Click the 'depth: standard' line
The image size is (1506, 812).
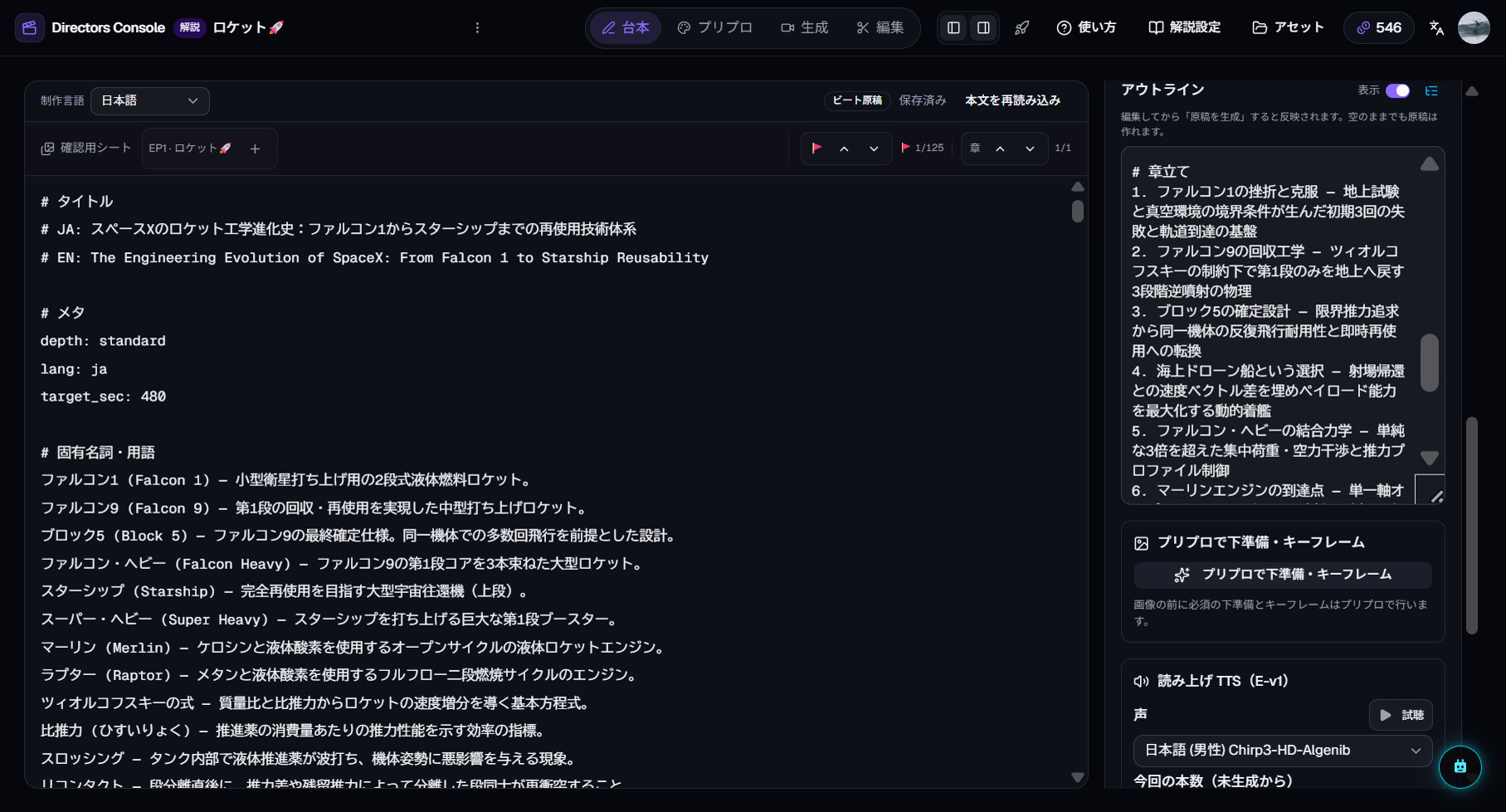click(x=104, y=341)
